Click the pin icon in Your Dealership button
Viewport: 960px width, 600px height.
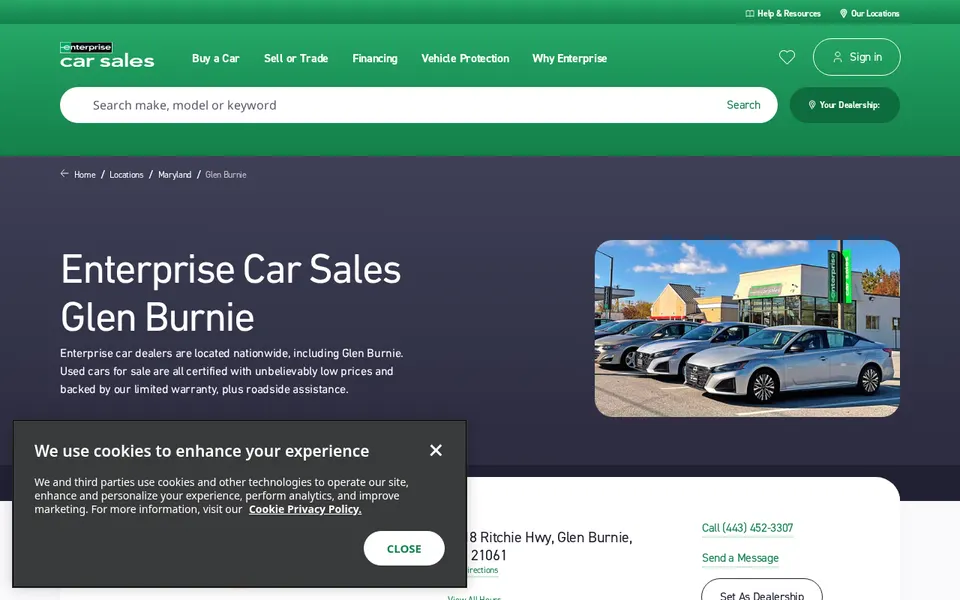click(812, 105)
